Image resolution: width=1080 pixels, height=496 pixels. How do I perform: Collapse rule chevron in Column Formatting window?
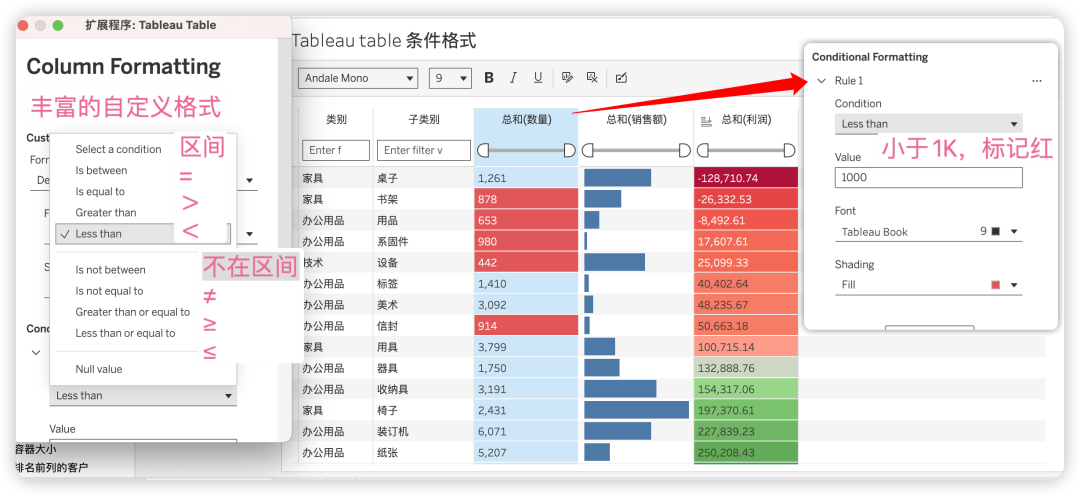click(36, 353)
